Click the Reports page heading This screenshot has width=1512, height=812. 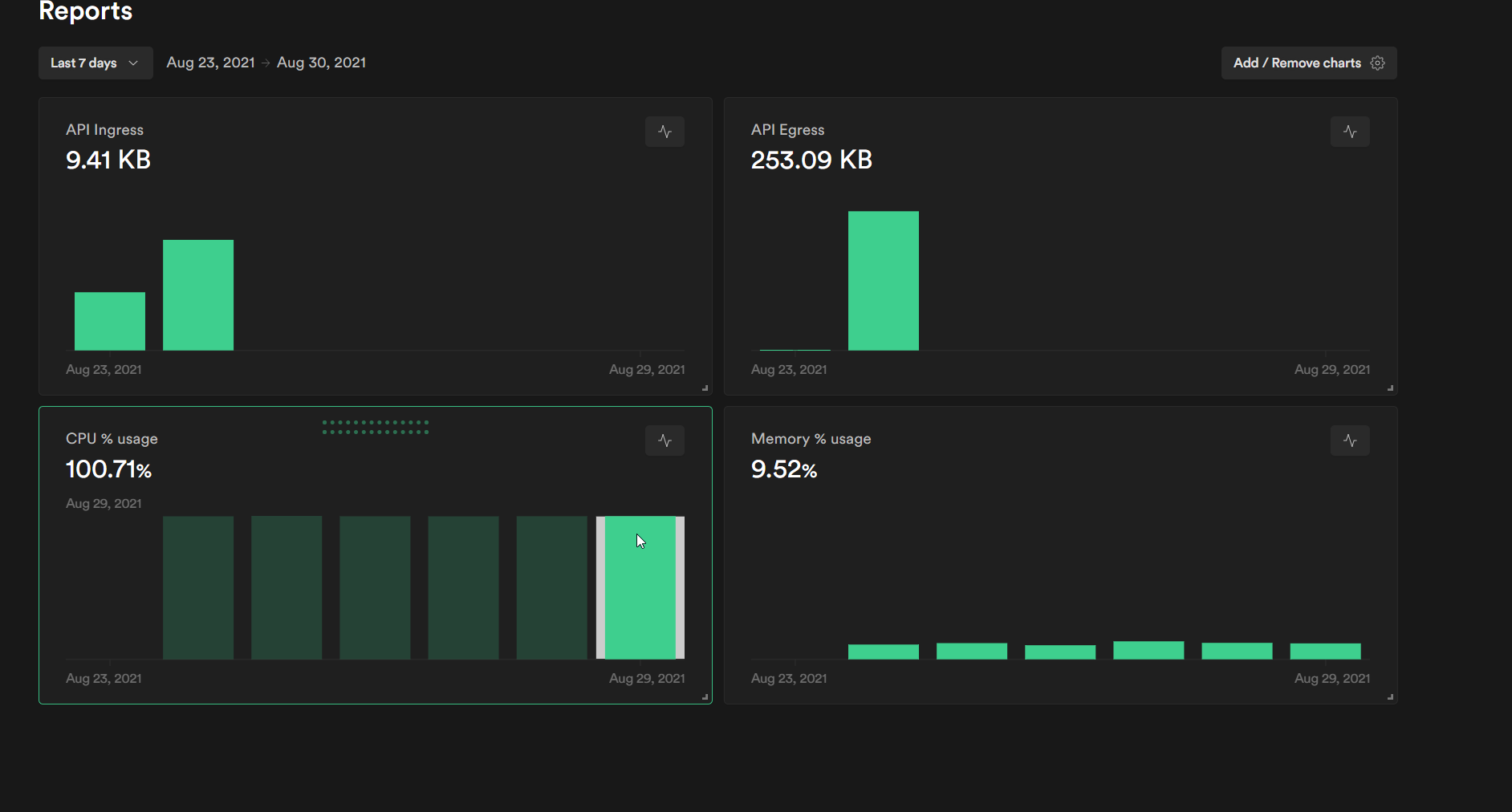click(86, 11)
